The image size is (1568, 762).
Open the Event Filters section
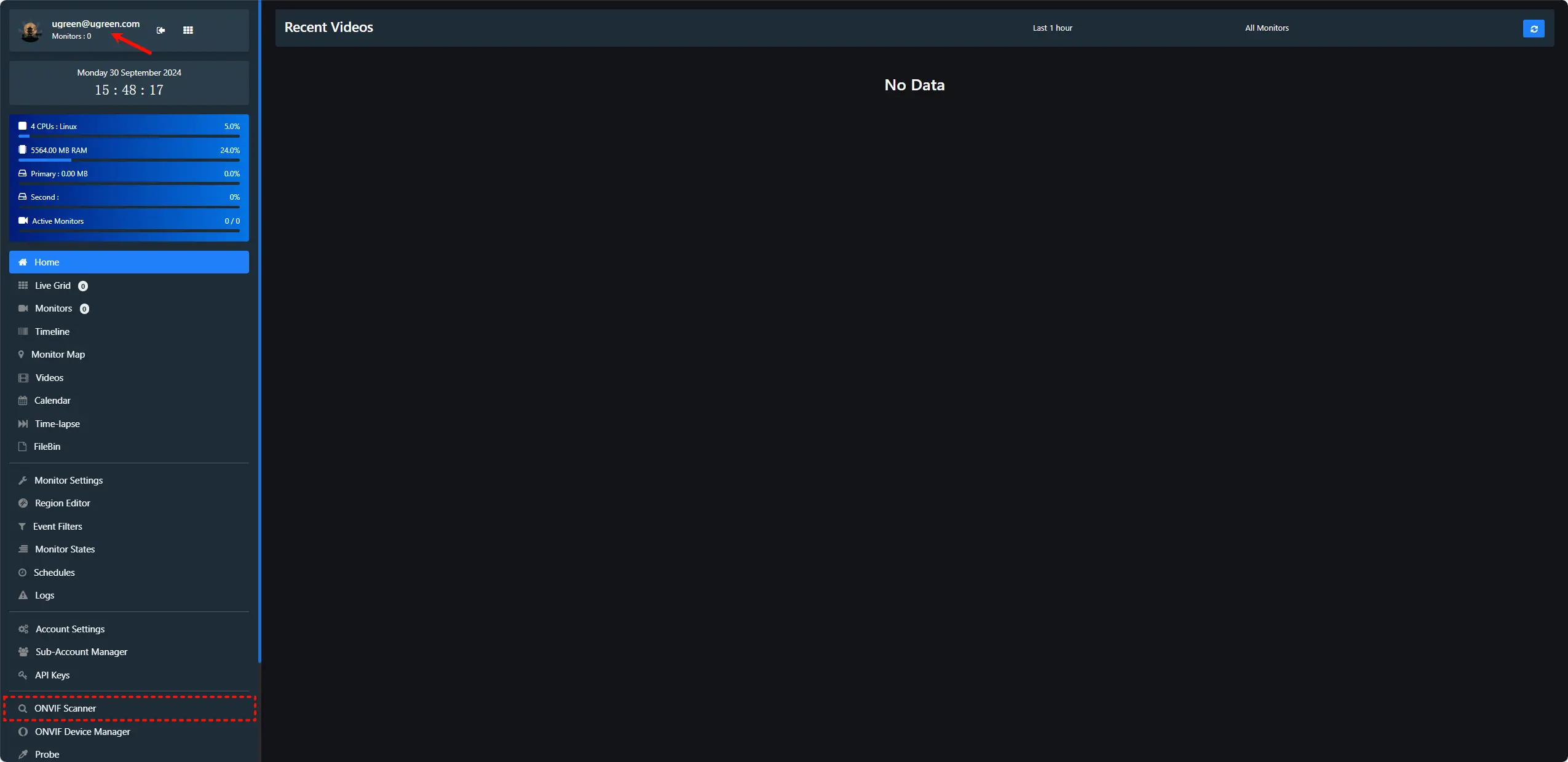[57, 527]
